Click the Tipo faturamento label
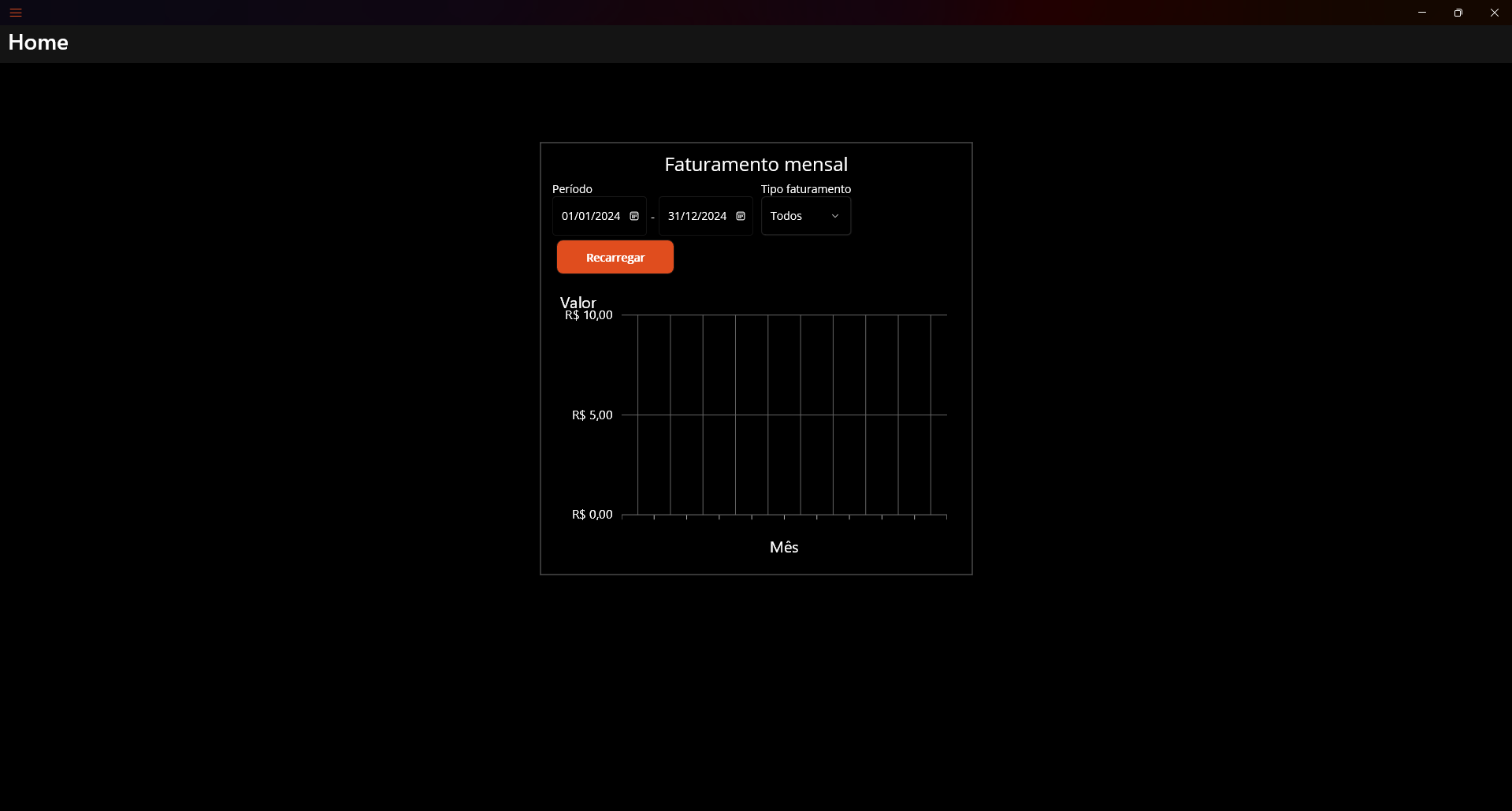The width and height of the screenshot is (1512, 811). pos(806,189)
